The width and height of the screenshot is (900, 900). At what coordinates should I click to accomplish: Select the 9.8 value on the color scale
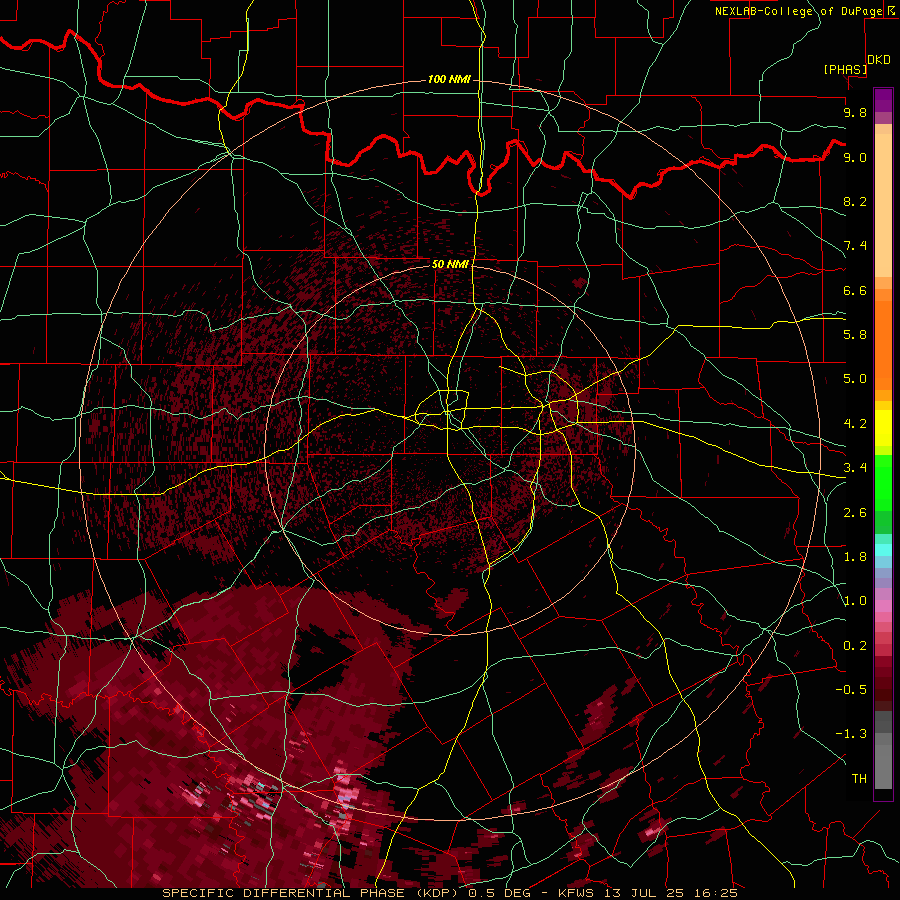[x=855, y=112]
